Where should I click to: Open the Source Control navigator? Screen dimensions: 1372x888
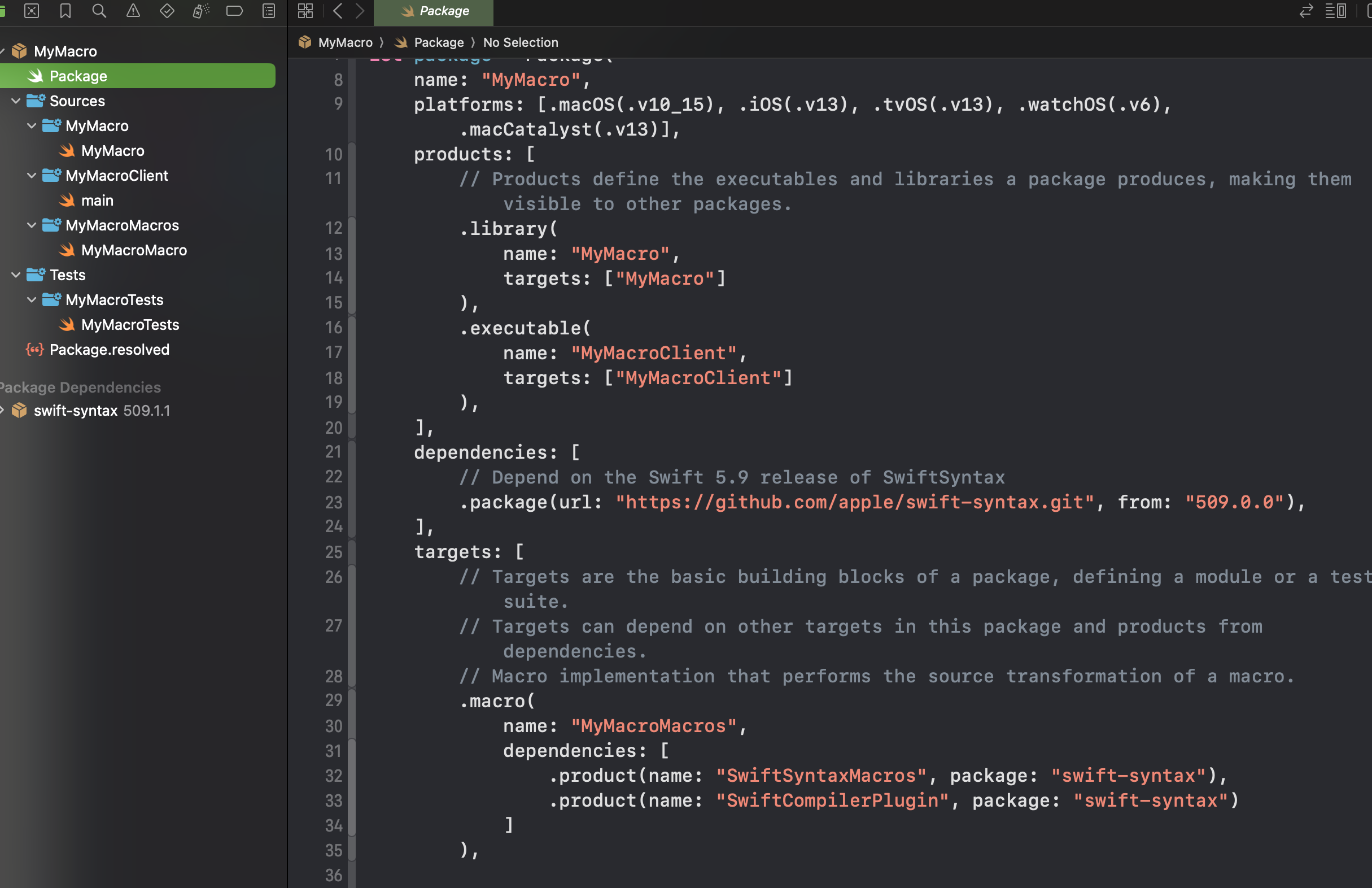[32, 11]
